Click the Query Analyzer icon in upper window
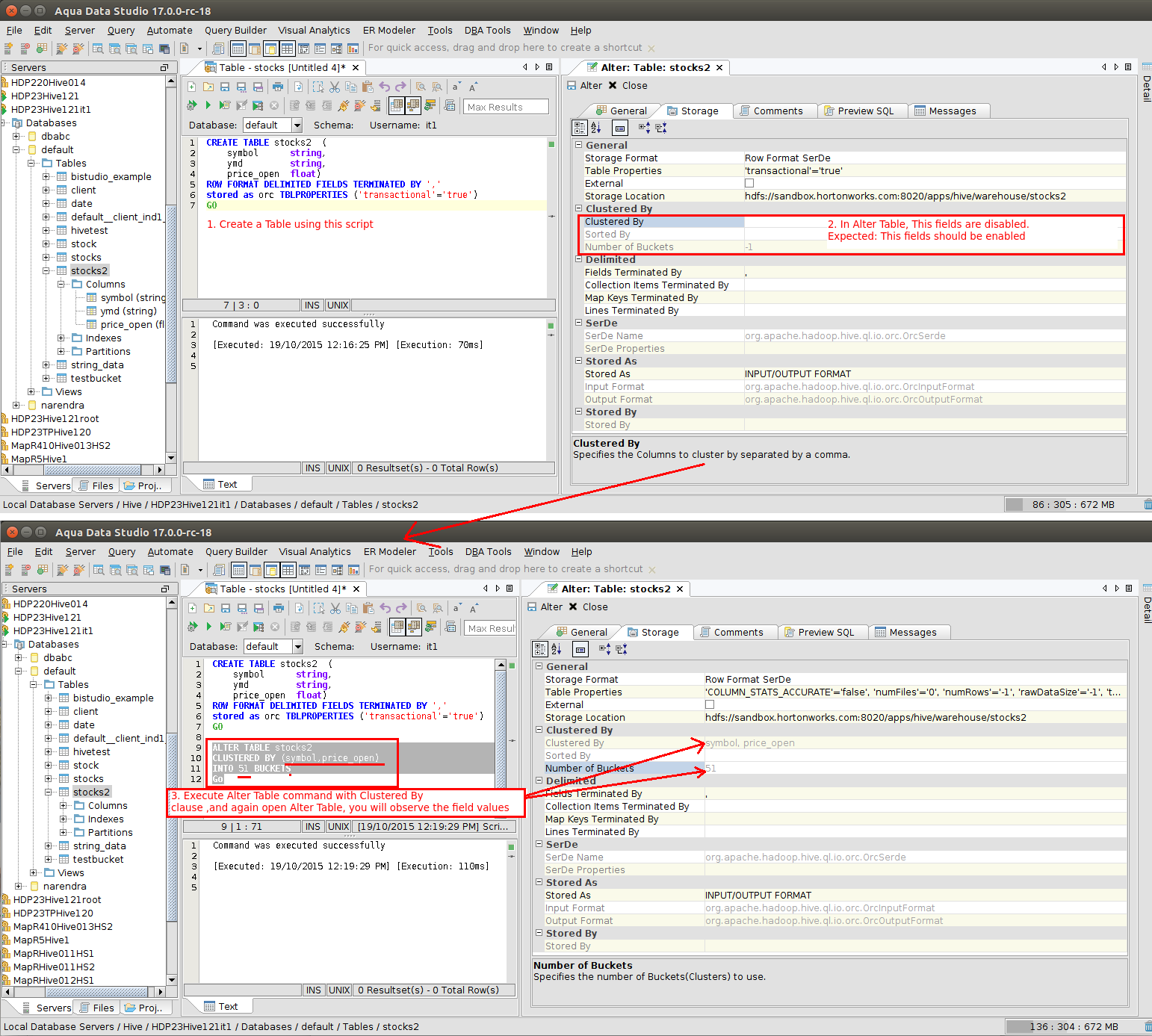 [99, 48]
